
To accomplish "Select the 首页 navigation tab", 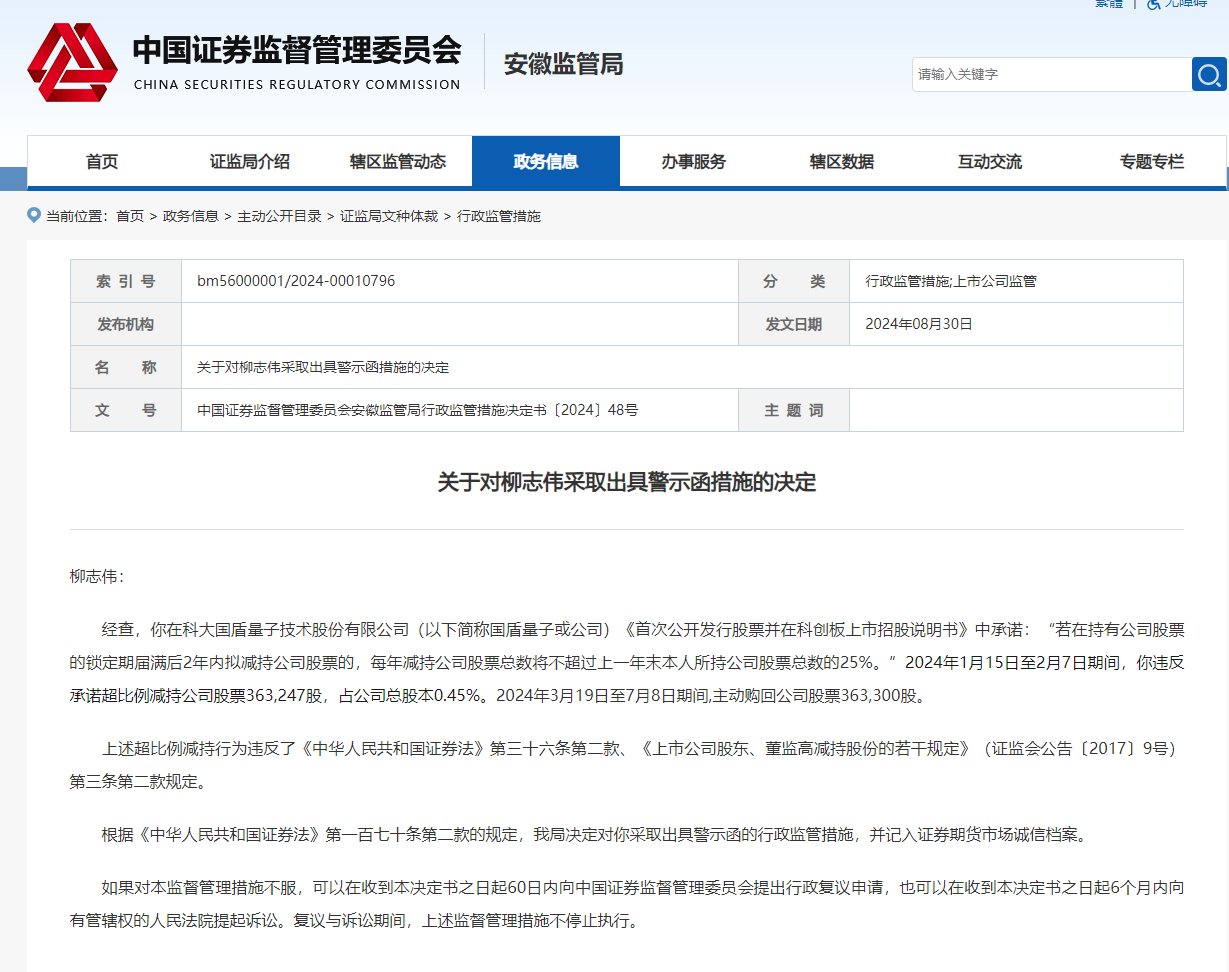I will coord(103,161).
